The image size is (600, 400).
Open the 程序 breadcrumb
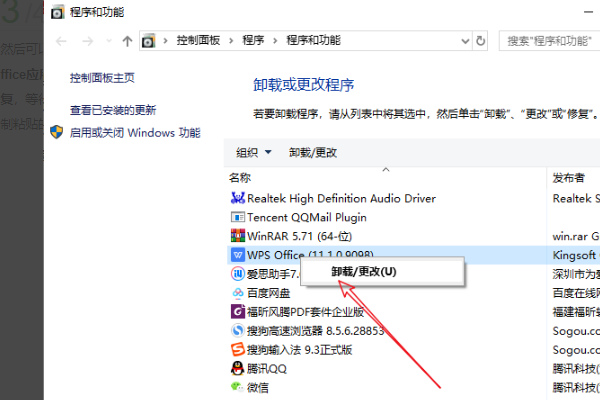(x=253, y=40)
